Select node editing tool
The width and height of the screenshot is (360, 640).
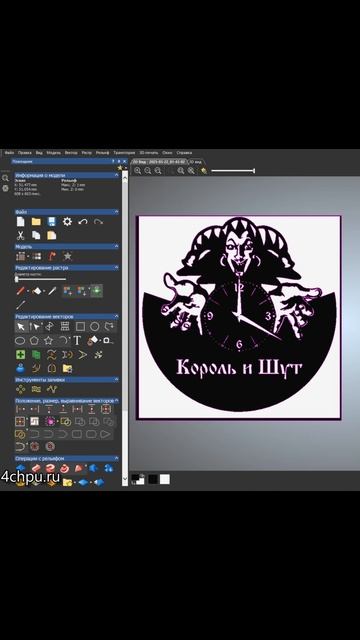tap(35, 327)
